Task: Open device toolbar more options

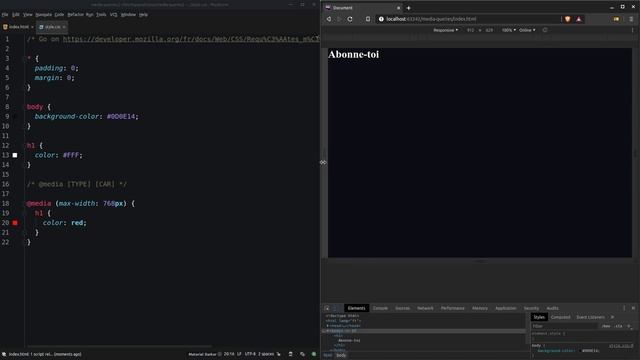Action: [633, 30]
